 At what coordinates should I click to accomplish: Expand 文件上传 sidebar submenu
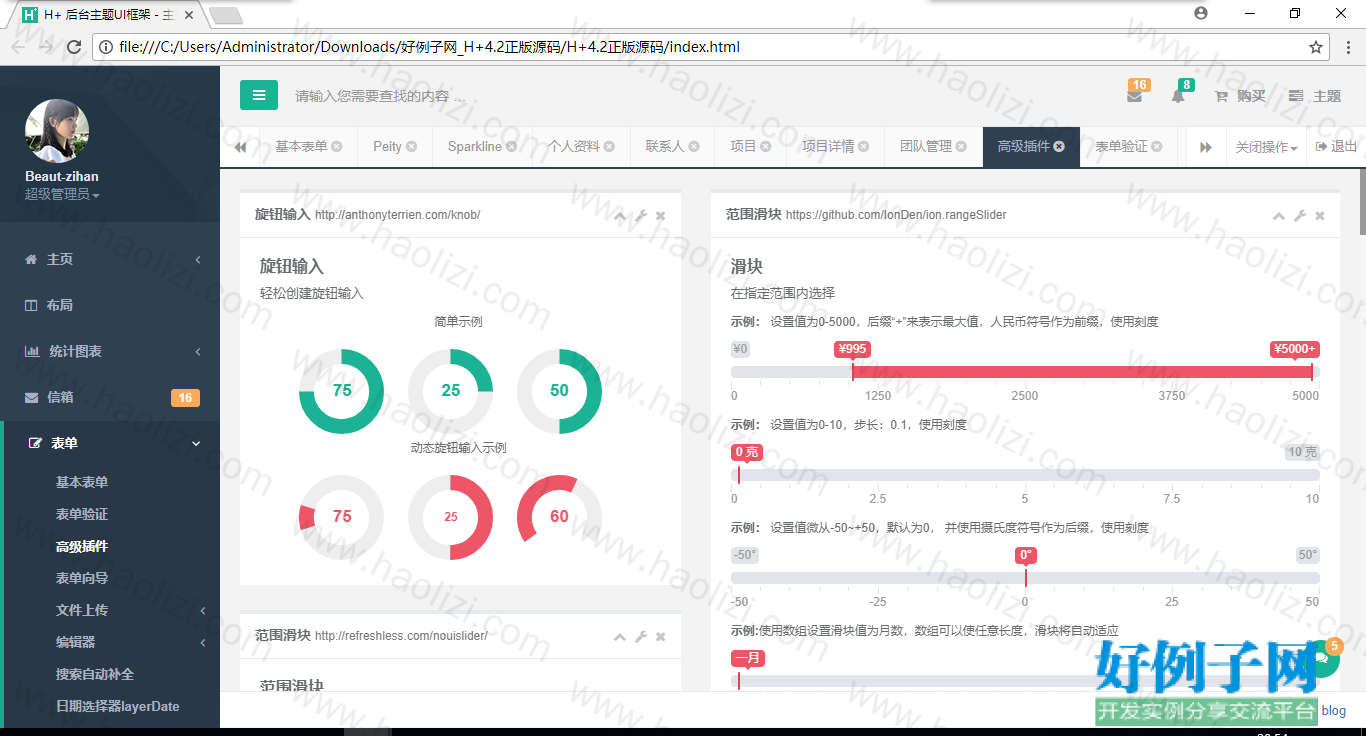112,610
